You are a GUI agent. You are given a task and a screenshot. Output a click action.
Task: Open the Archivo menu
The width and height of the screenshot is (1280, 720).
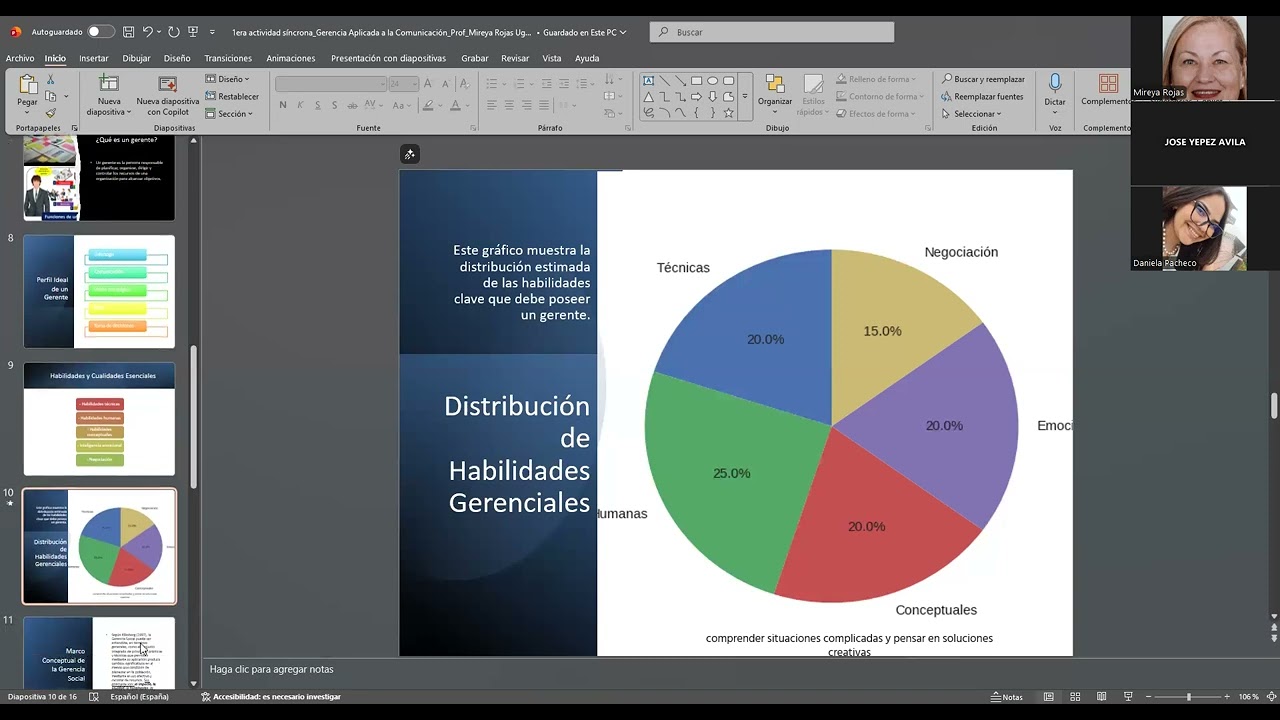(x=20, y=58)
